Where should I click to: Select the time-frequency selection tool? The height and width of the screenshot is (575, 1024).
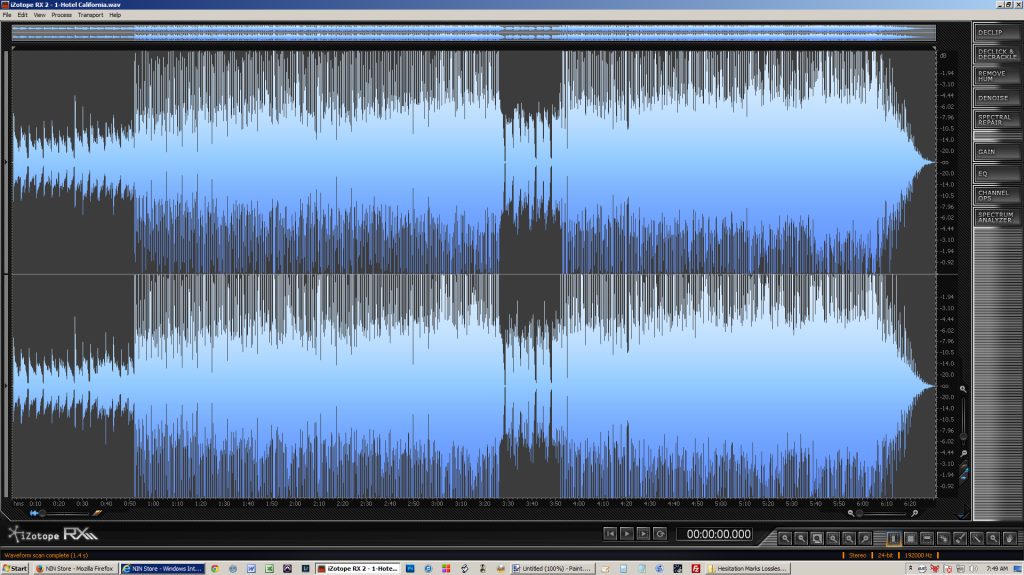[910, 538]
